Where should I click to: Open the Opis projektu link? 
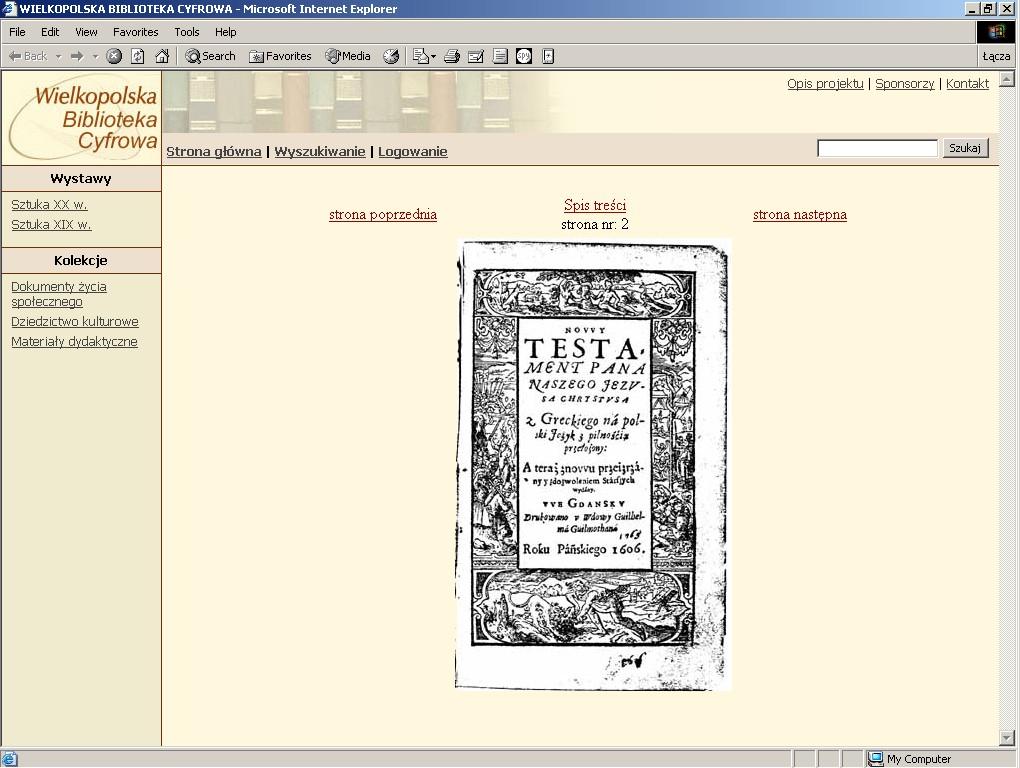pos(825,84)
